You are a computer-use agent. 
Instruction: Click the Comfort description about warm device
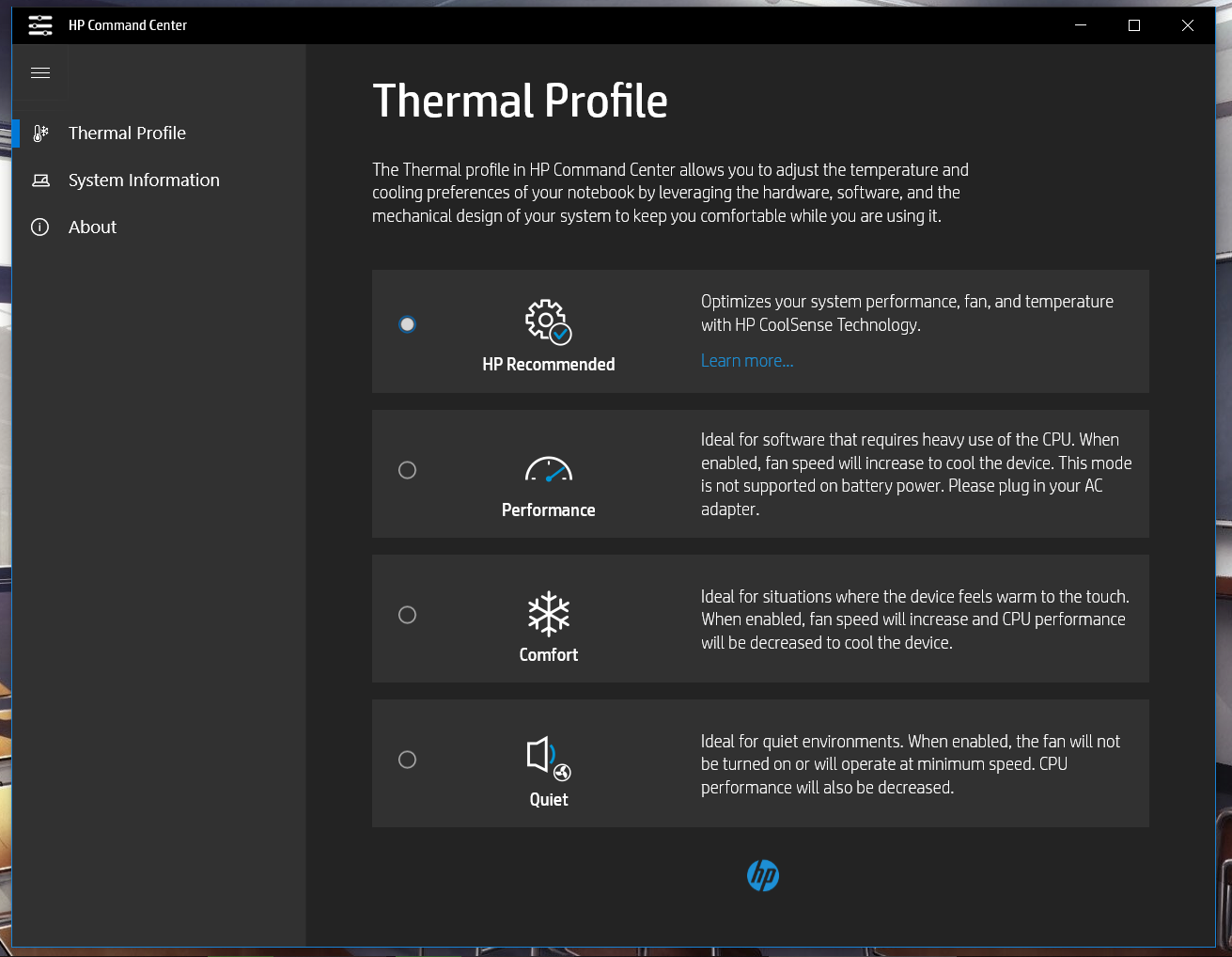915,620
